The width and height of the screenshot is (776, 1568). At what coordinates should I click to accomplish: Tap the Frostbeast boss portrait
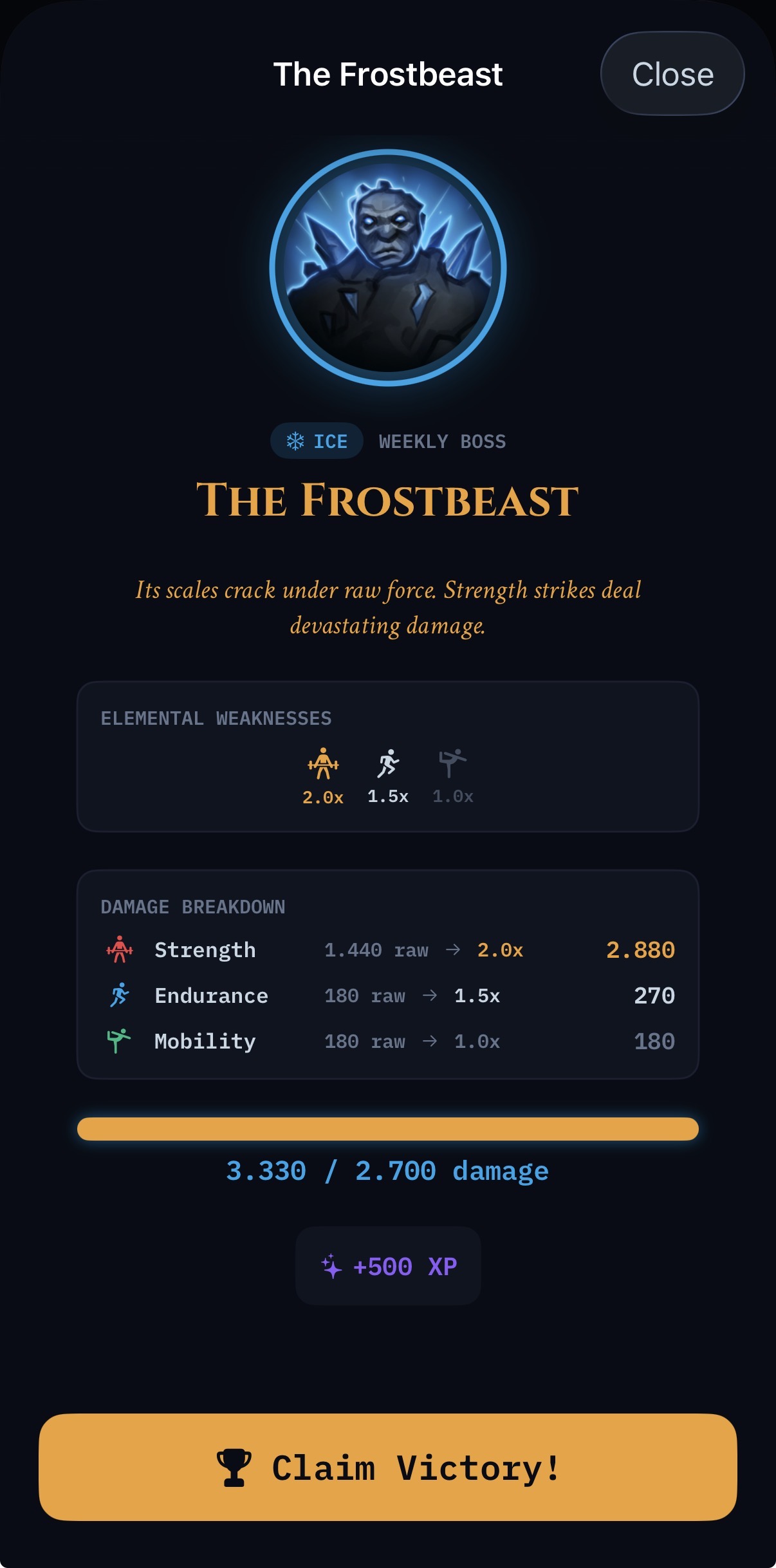click(x=388, y=268)
